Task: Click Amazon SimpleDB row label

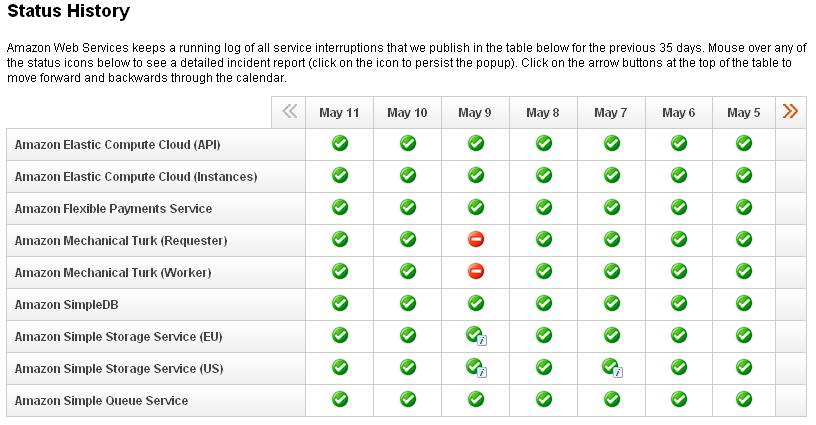Action: pyautogui.click(x=67, y=305)
